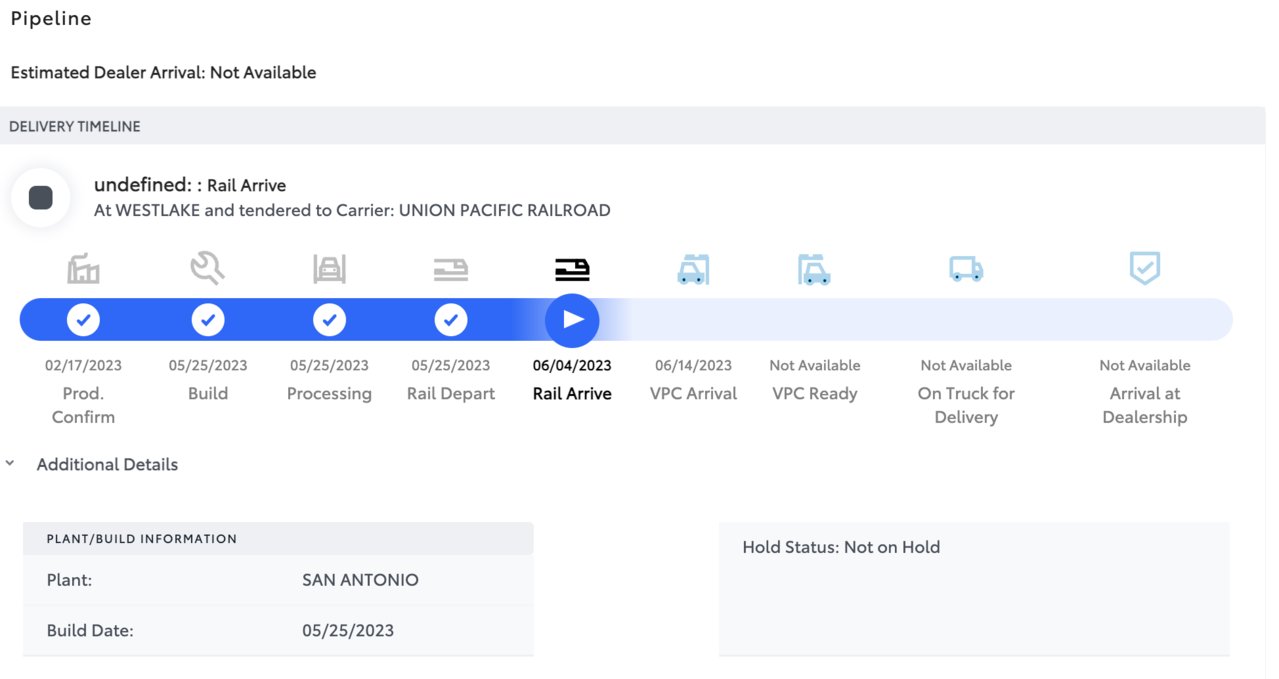The image size is (1279, 679).
Task: Click the Processing stage label
Action: 329,394
